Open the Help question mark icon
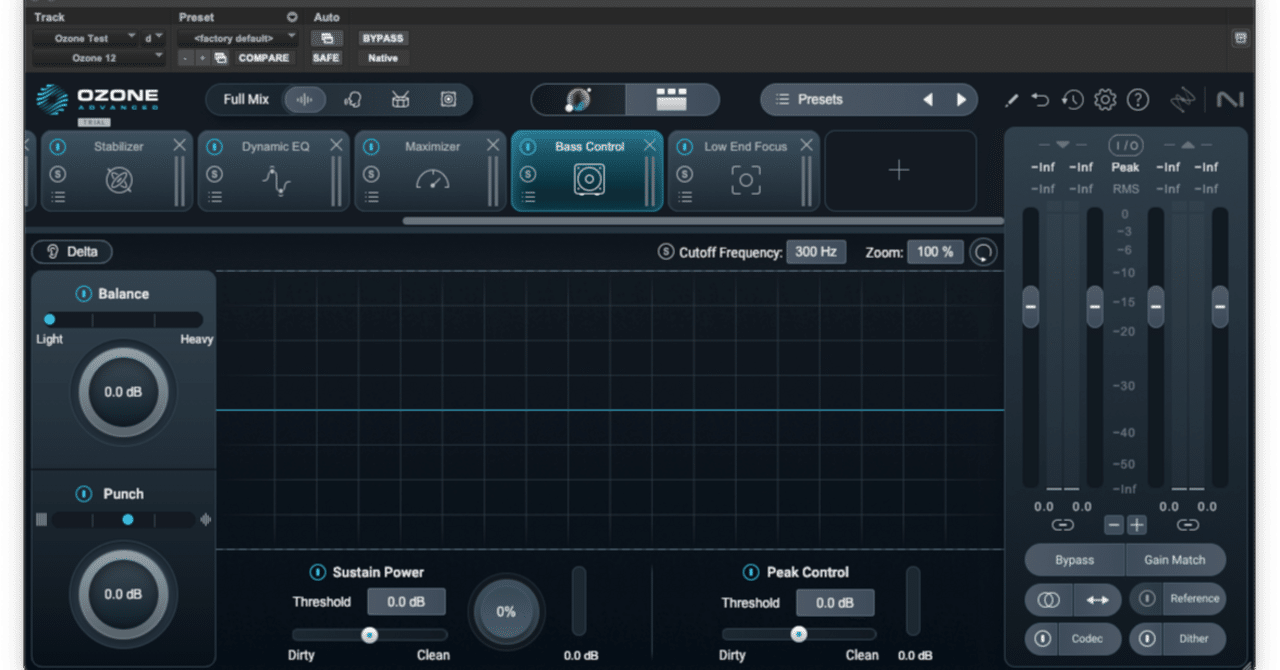1280x670 pixels. (x=1138, y=100)
